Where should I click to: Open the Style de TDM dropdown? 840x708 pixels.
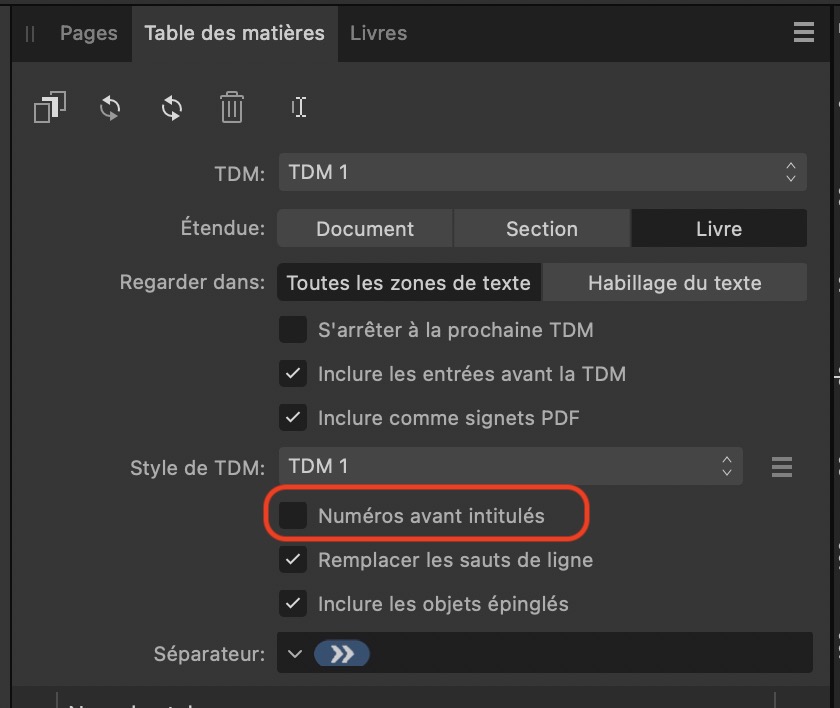pyautogui.click(x=511, y=466)
